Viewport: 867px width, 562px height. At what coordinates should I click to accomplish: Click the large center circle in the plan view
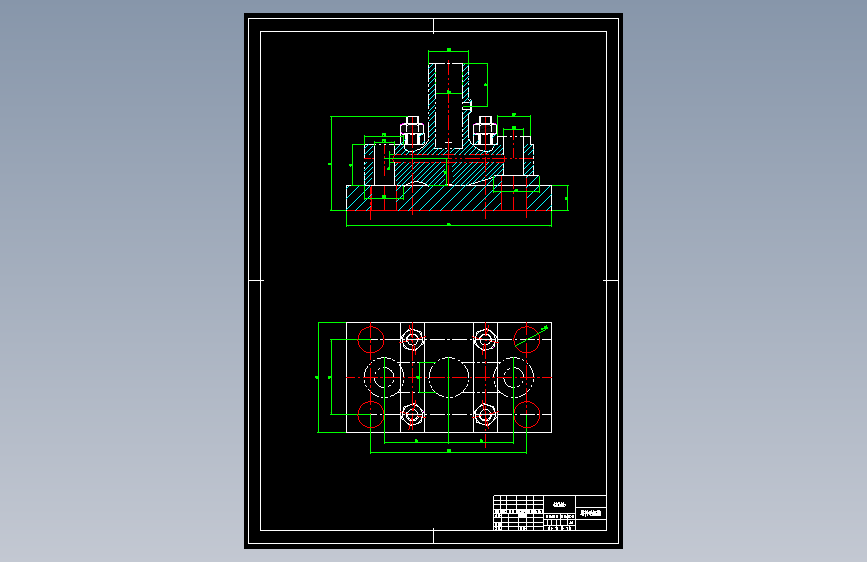448,378
